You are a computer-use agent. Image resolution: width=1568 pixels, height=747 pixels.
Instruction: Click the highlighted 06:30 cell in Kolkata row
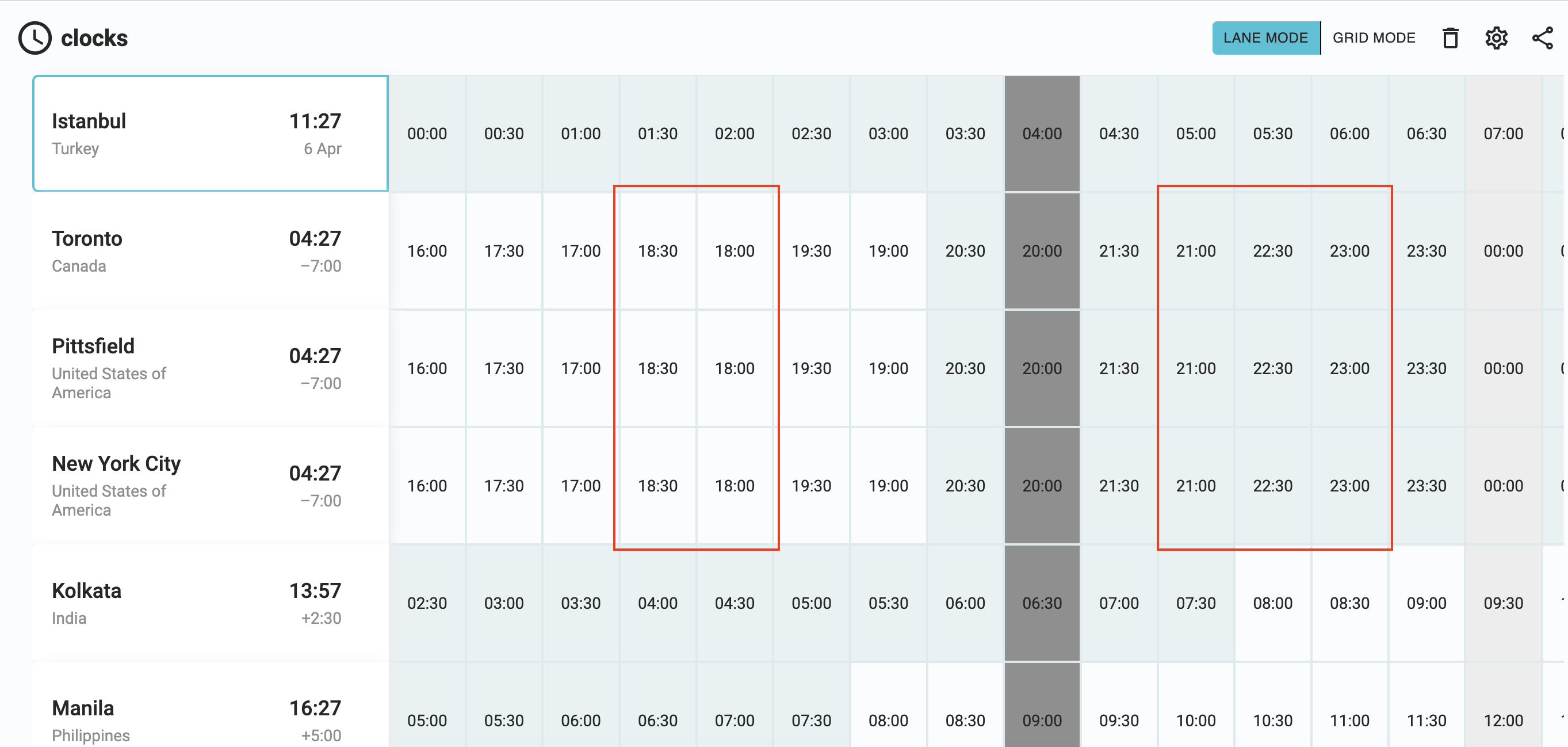[x=1042, y=603]
